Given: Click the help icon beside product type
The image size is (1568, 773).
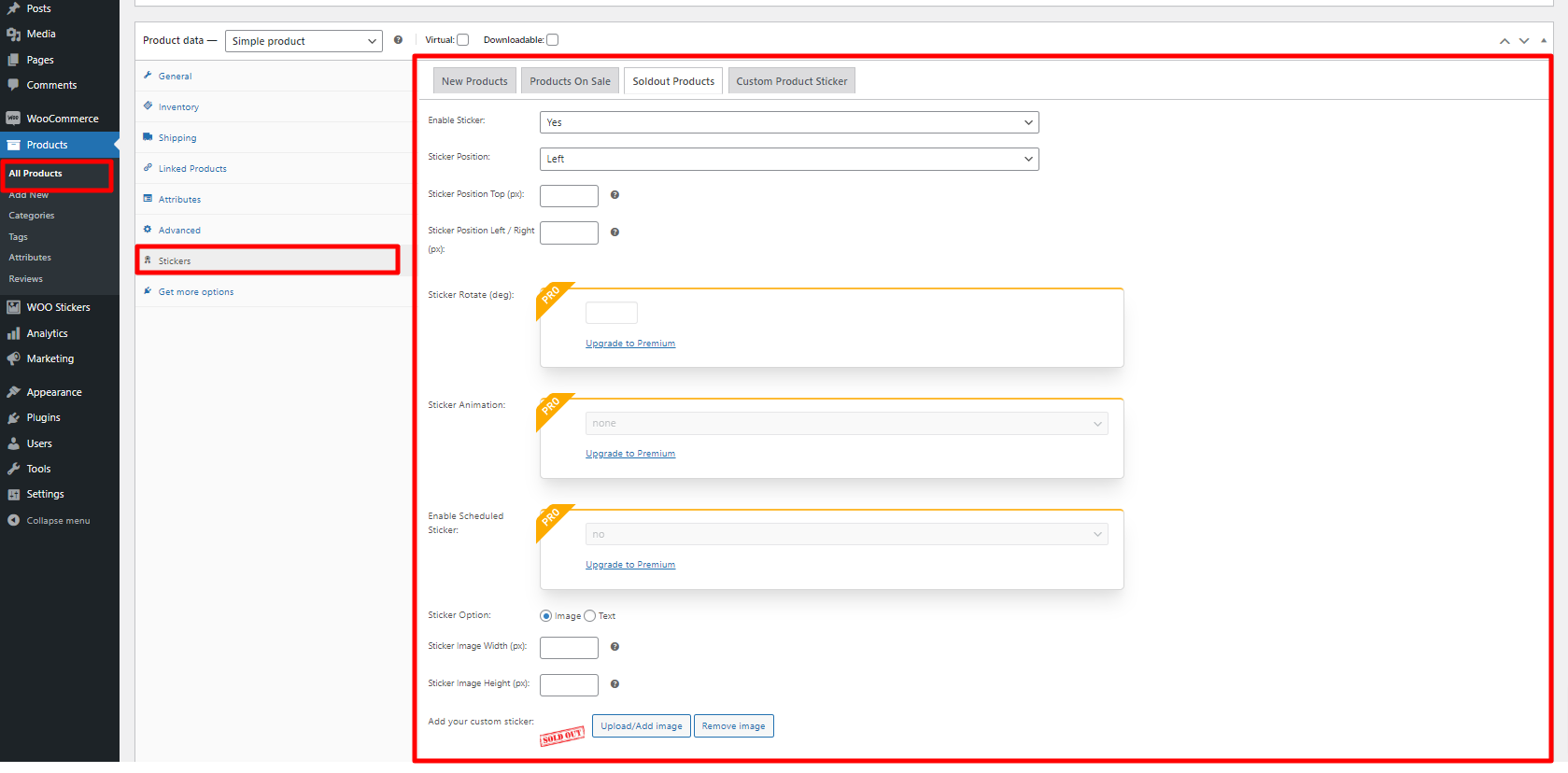Looking at the screenshot, I should click(x=398, y=40).
